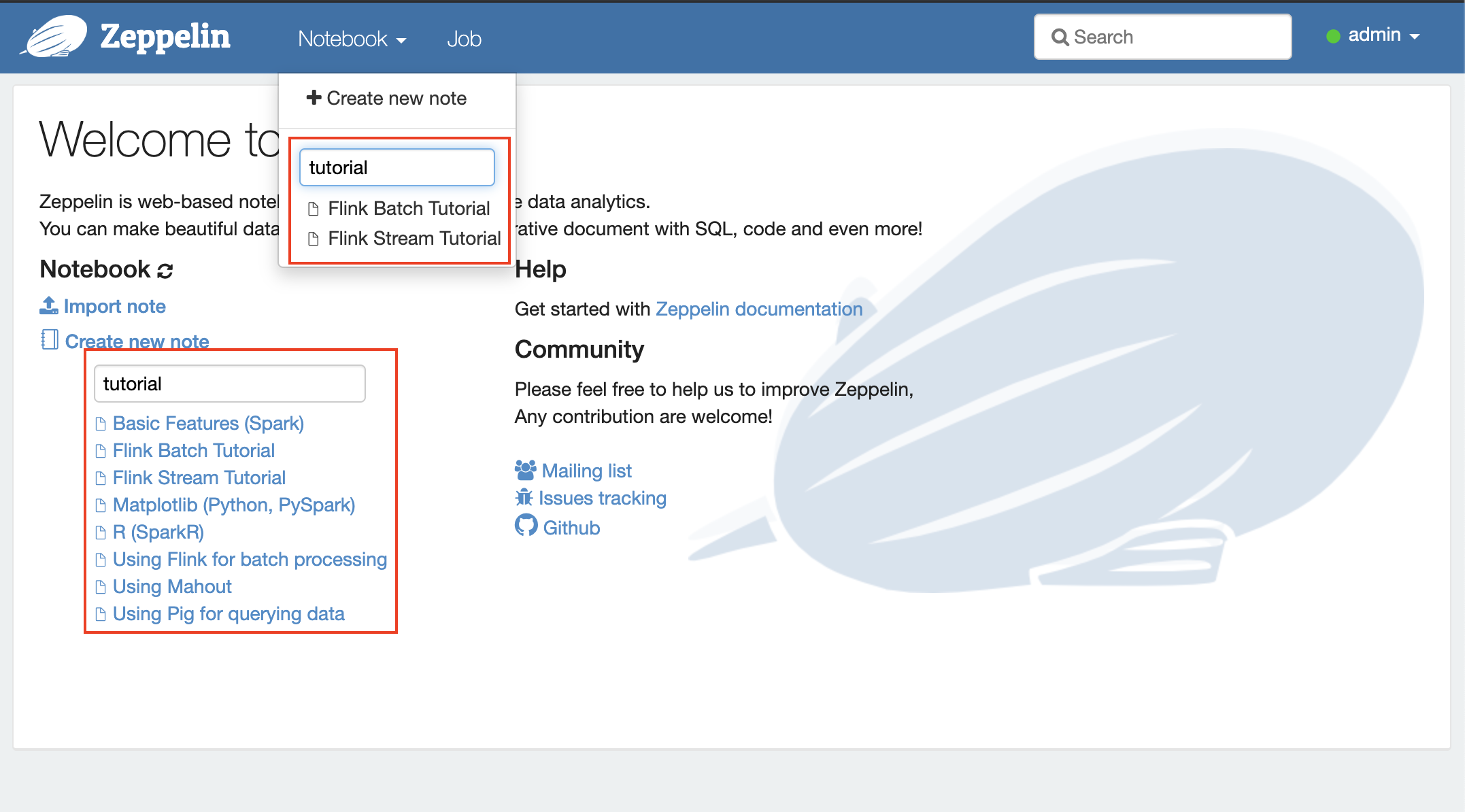
Task: Open the Zeppelin documentation link
Action: 759,309
